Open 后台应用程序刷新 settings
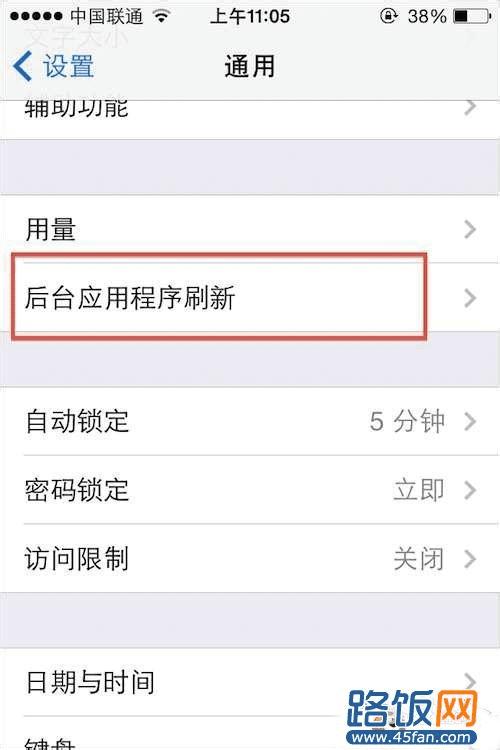This screenshot has width=500, height=750. coord(250,297)
